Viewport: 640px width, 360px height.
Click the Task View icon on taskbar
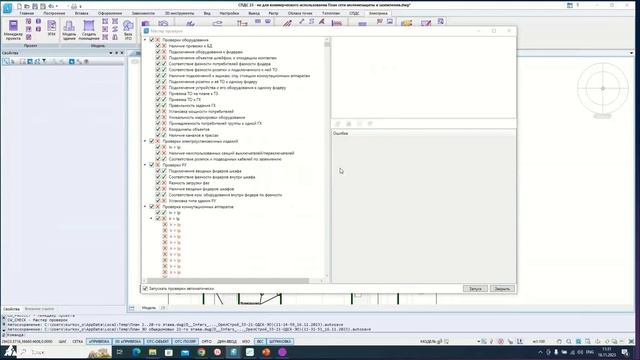120,352
